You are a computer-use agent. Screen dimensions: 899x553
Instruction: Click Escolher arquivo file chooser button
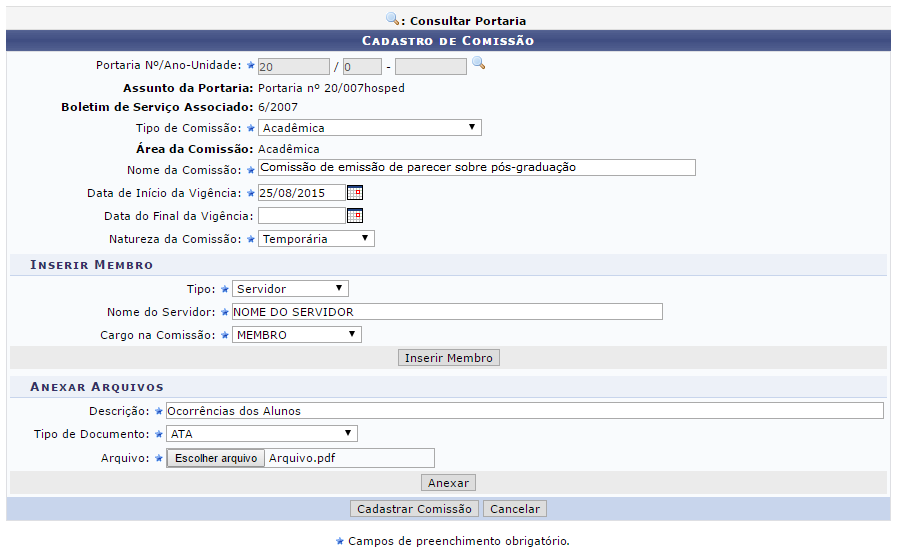pyautogui.click(x=215, y=458)
